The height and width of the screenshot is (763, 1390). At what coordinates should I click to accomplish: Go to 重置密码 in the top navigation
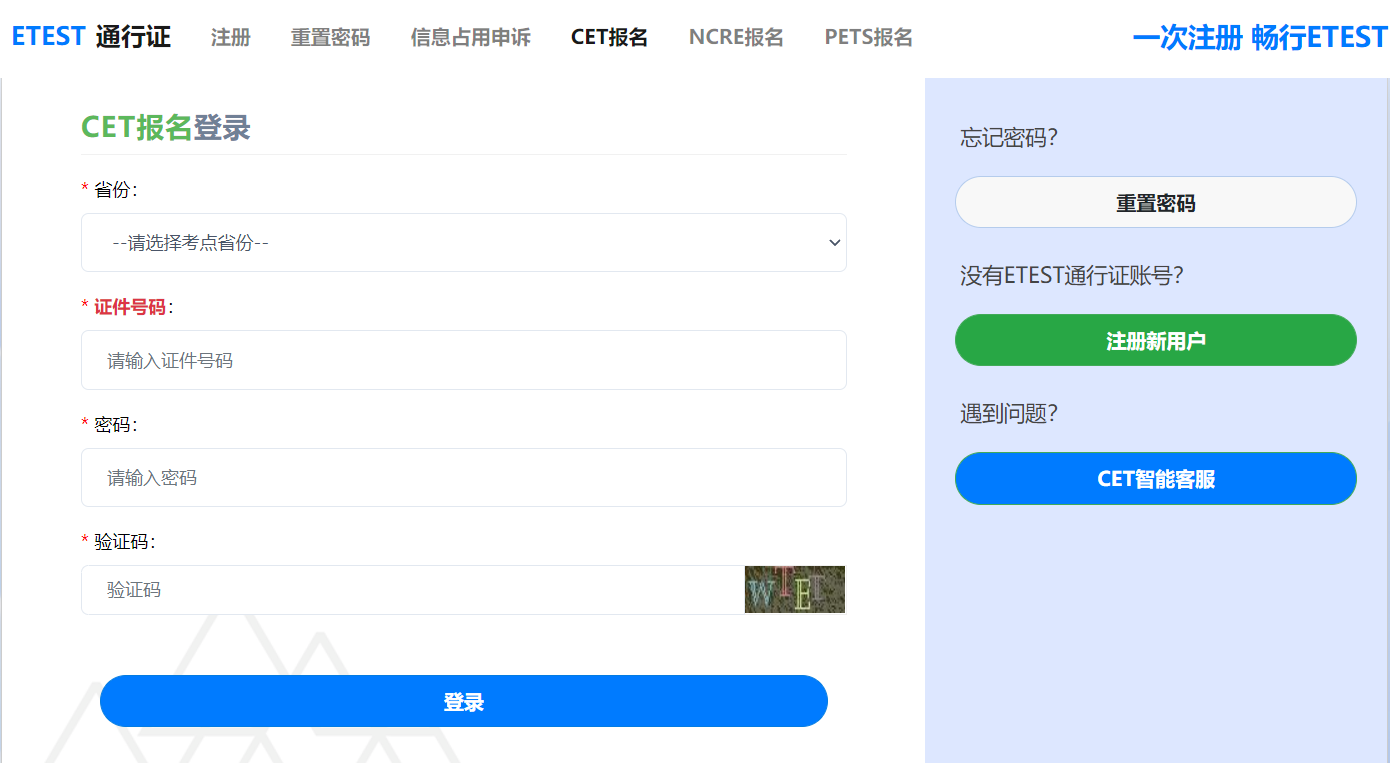(x=330, y=38)
